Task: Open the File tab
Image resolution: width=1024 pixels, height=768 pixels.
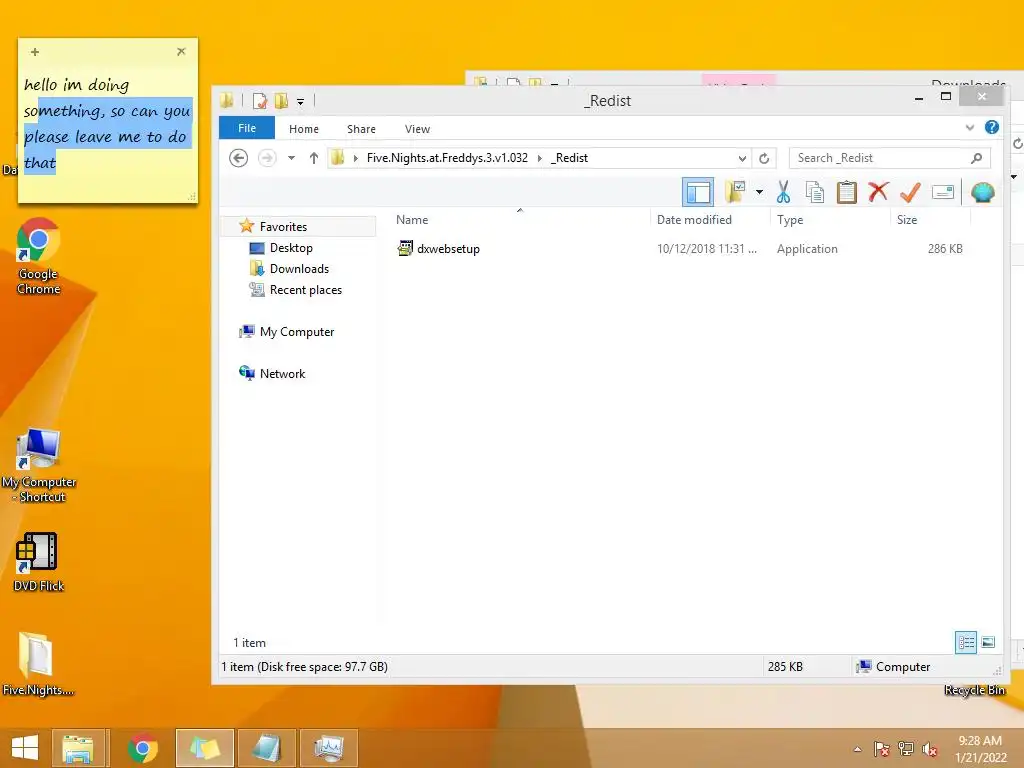Action: pos(247,128)
